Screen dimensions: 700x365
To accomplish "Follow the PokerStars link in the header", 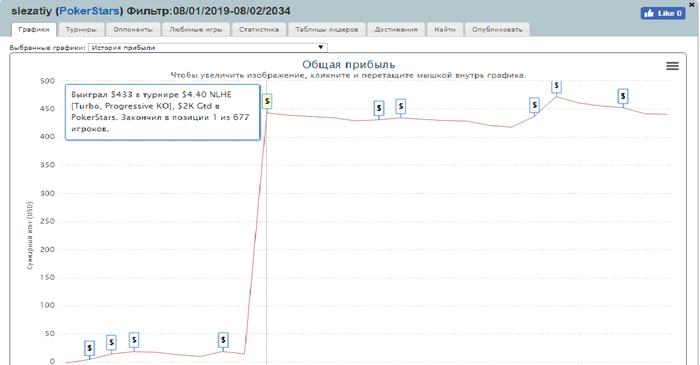I will [89, 11].
